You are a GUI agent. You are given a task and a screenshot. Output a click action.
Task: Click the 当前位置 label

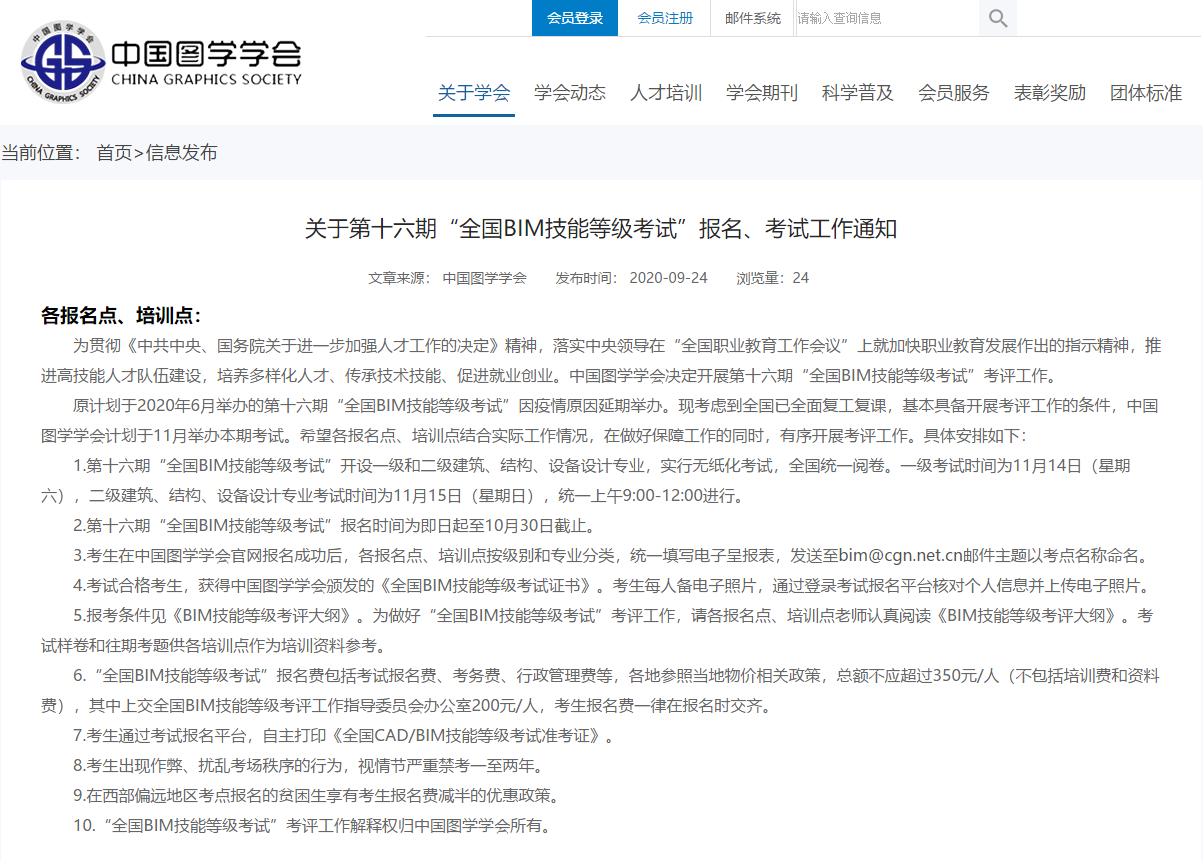[41, 153]
